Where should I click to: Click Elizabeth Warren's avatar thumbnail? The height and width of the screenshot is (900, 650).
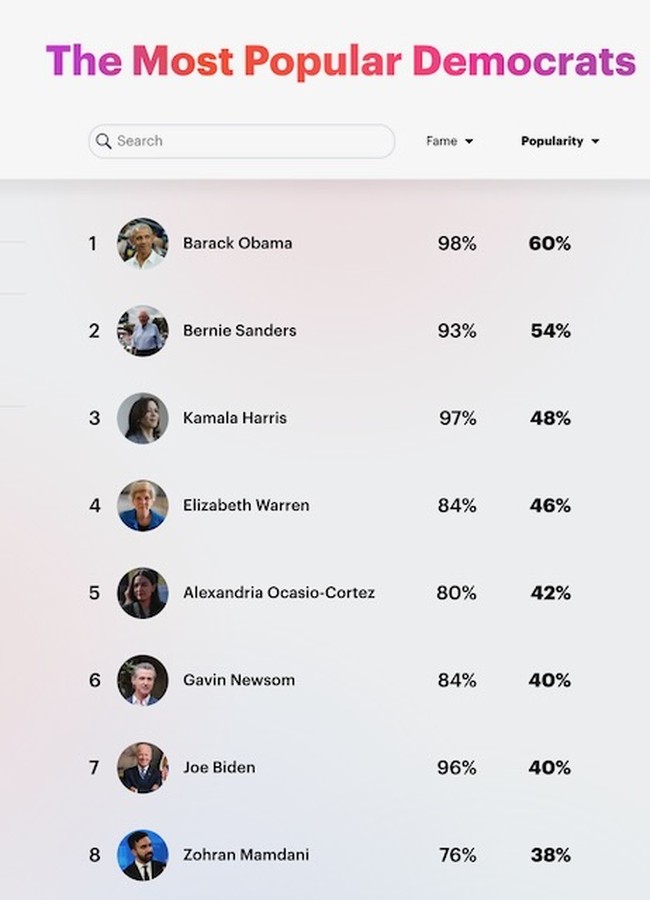click(142, 505)
